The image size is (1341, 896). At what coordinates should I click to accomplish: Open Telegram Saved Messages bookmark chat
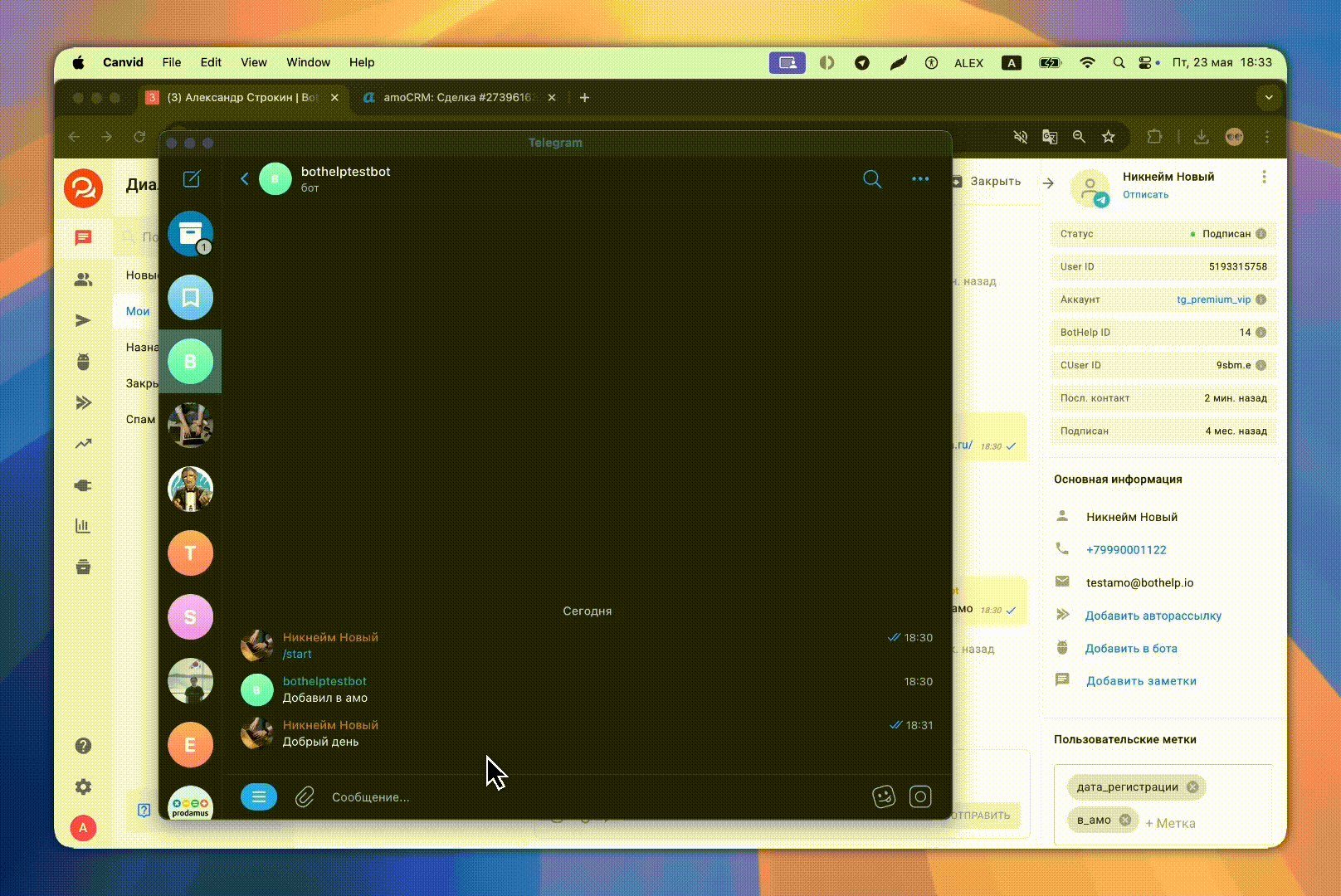click(x=190, y=297)
